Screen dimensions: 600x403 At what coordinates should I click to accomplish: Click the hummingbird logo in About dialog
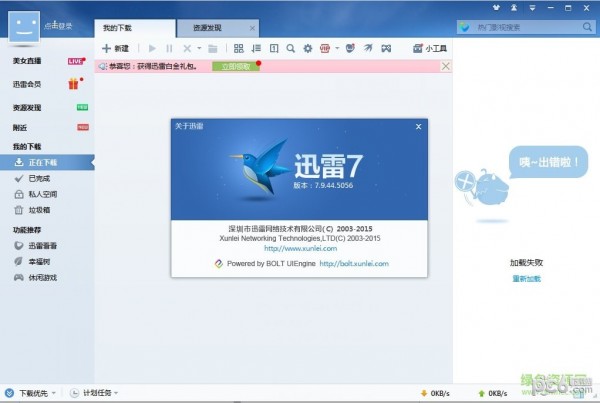(x=259, y=168)
